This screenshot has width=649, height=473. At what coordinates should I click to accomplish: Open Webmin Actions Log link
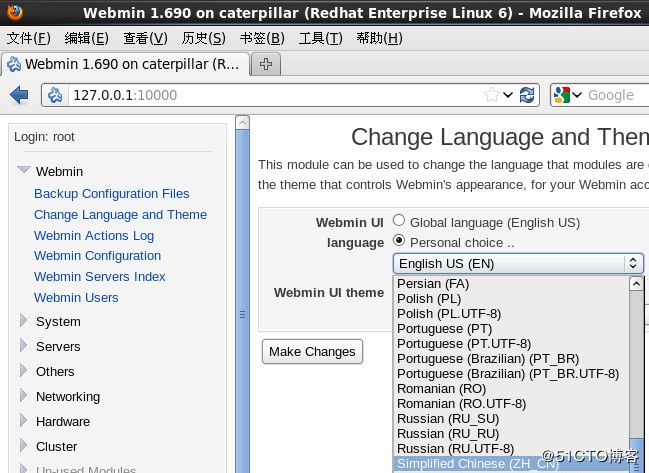pos(94,235)
